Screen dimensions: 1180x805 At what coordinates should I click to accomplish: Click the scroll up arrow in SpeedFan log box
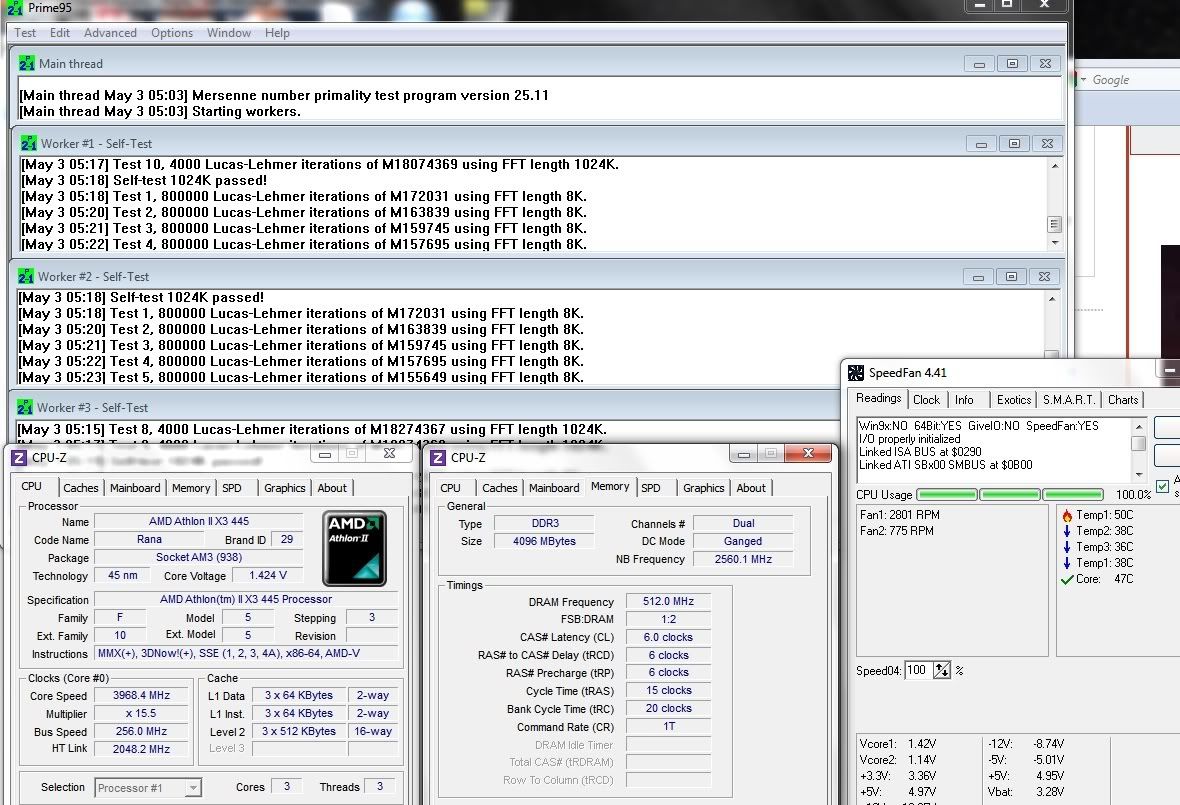point(1139,426)
